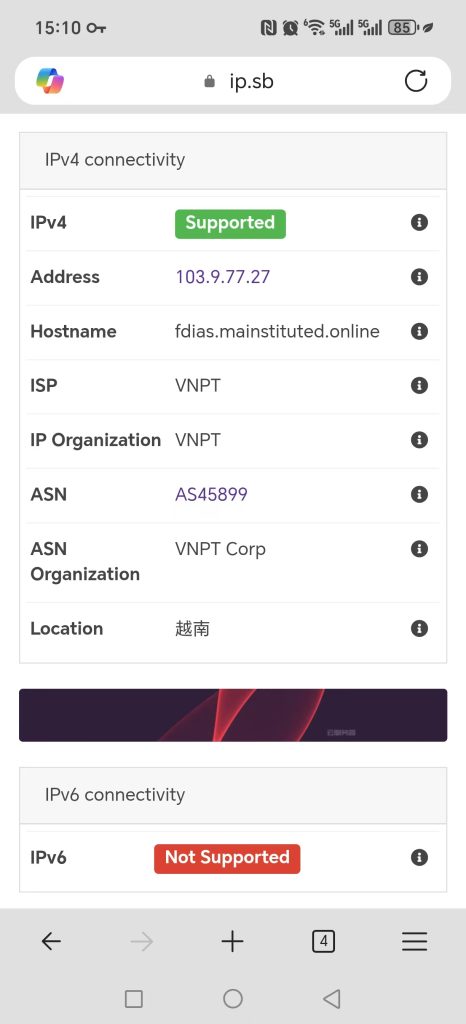Open the AS45899 link
The image size is (466, 1024).
211,494
